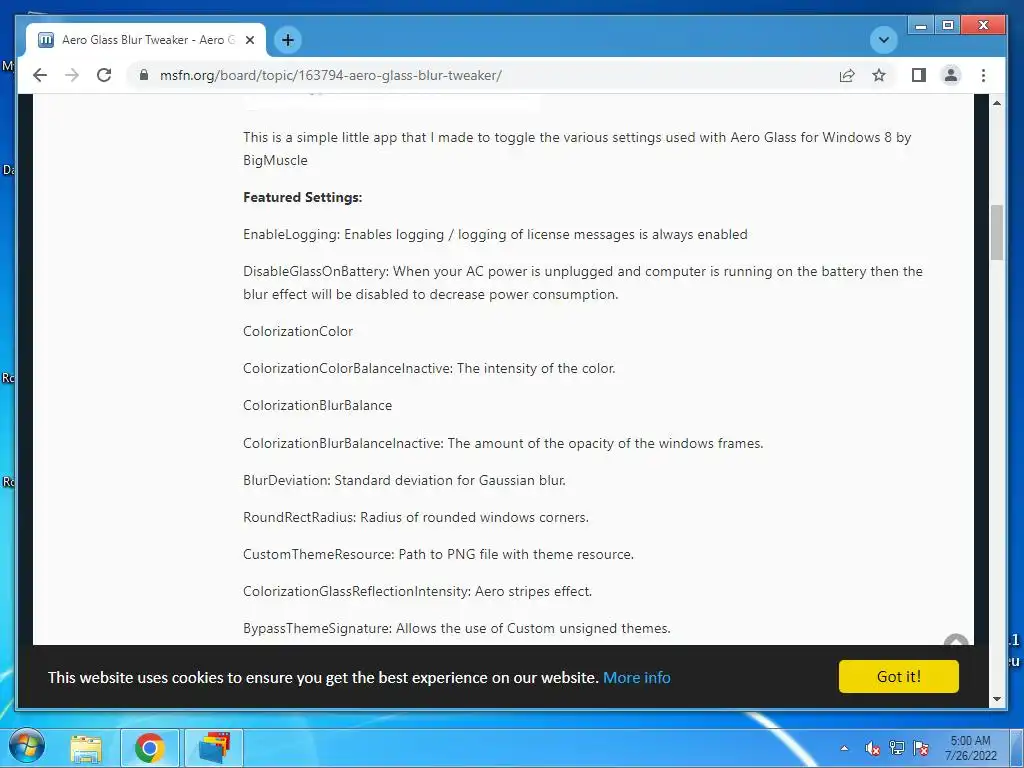Open the Chrome profile menu
The image size is (1024, 768).
(x=951, y=75)
